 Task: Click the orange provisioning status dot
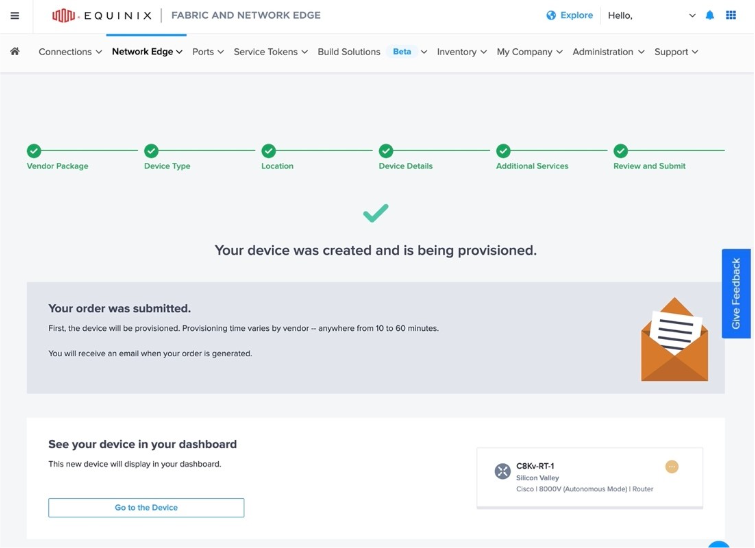672,467
